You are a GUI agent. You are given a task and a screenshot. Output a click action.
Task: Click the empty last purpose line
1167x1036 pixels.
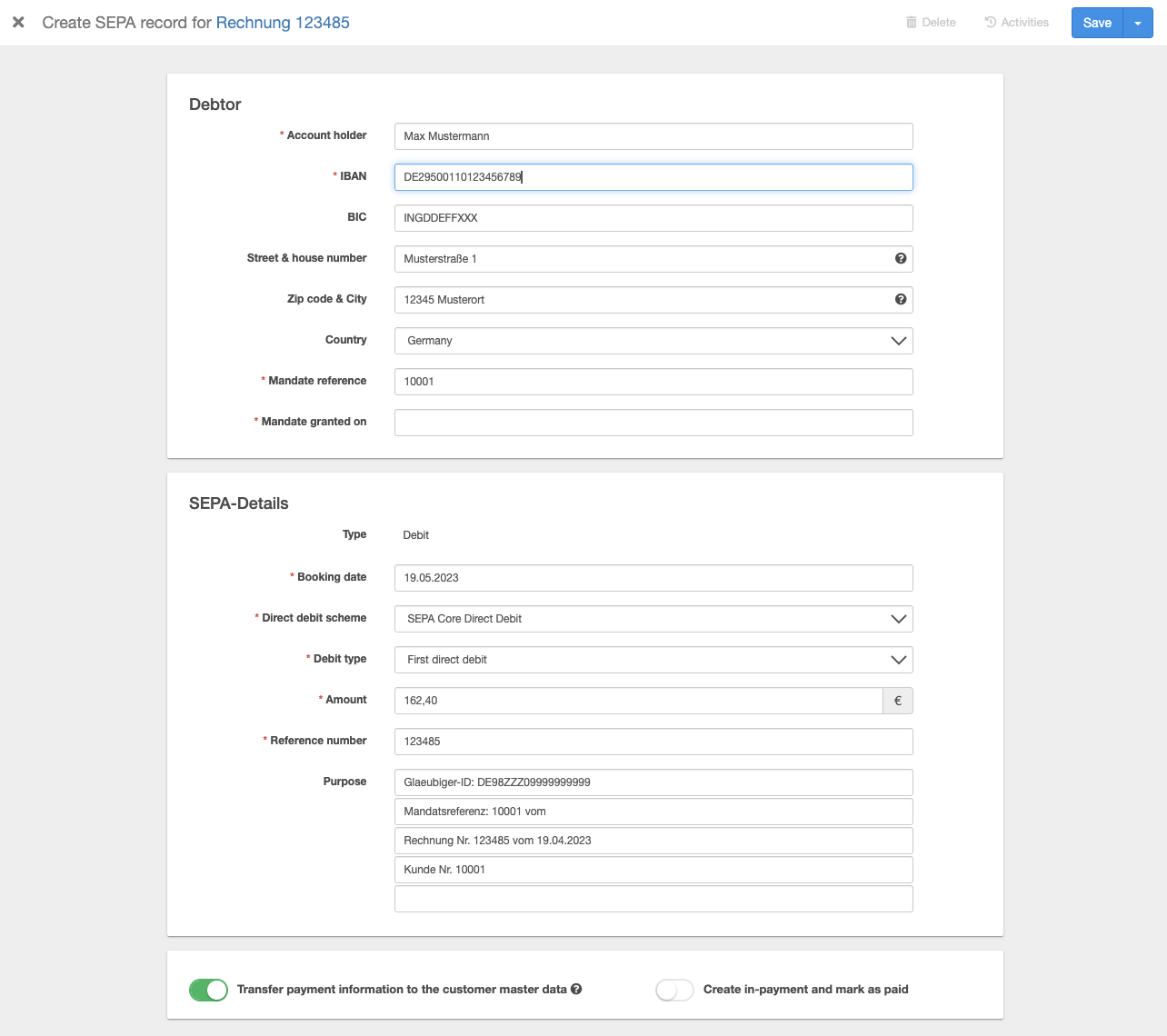click(653, 899)
